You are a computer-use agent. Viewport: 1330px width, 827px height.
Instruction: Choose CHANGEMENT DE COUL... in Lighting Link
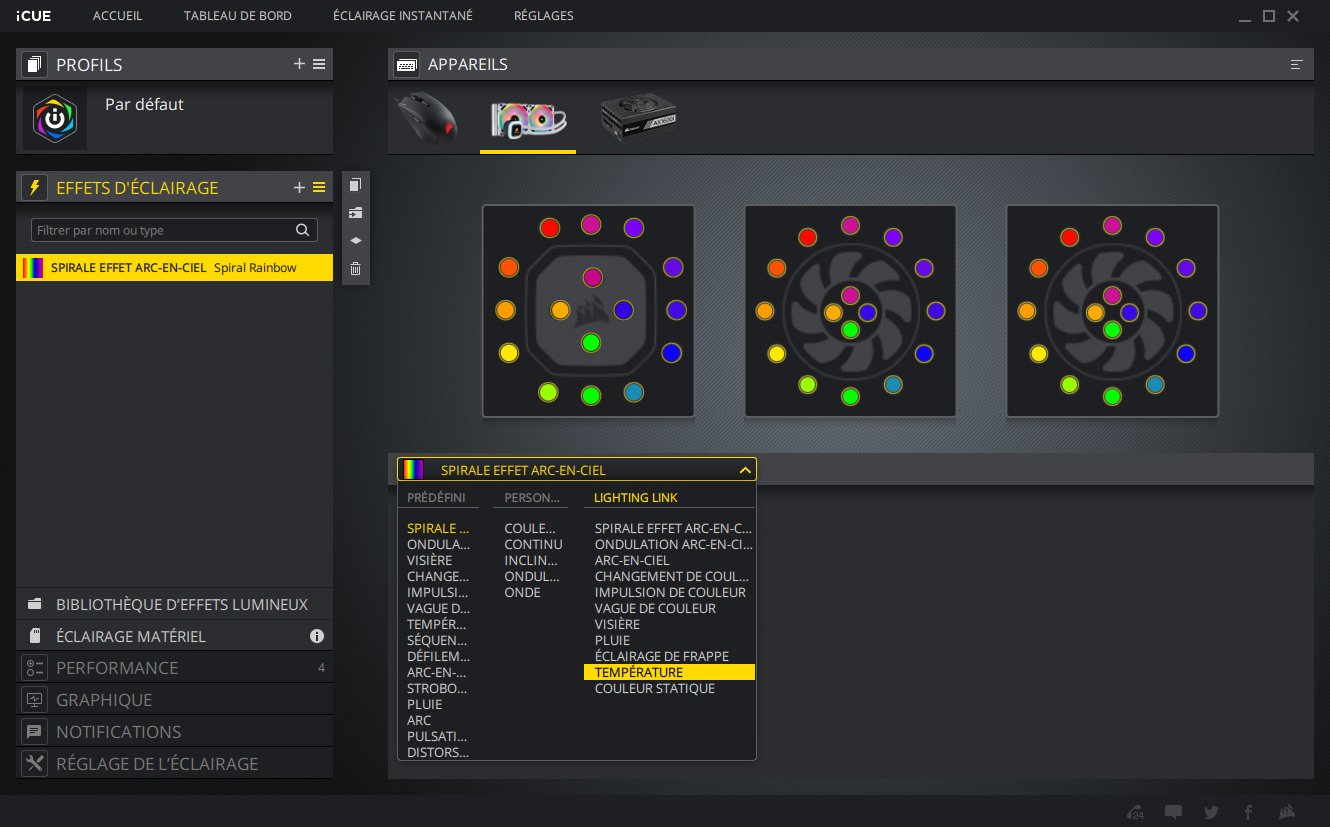coord(672,576)
